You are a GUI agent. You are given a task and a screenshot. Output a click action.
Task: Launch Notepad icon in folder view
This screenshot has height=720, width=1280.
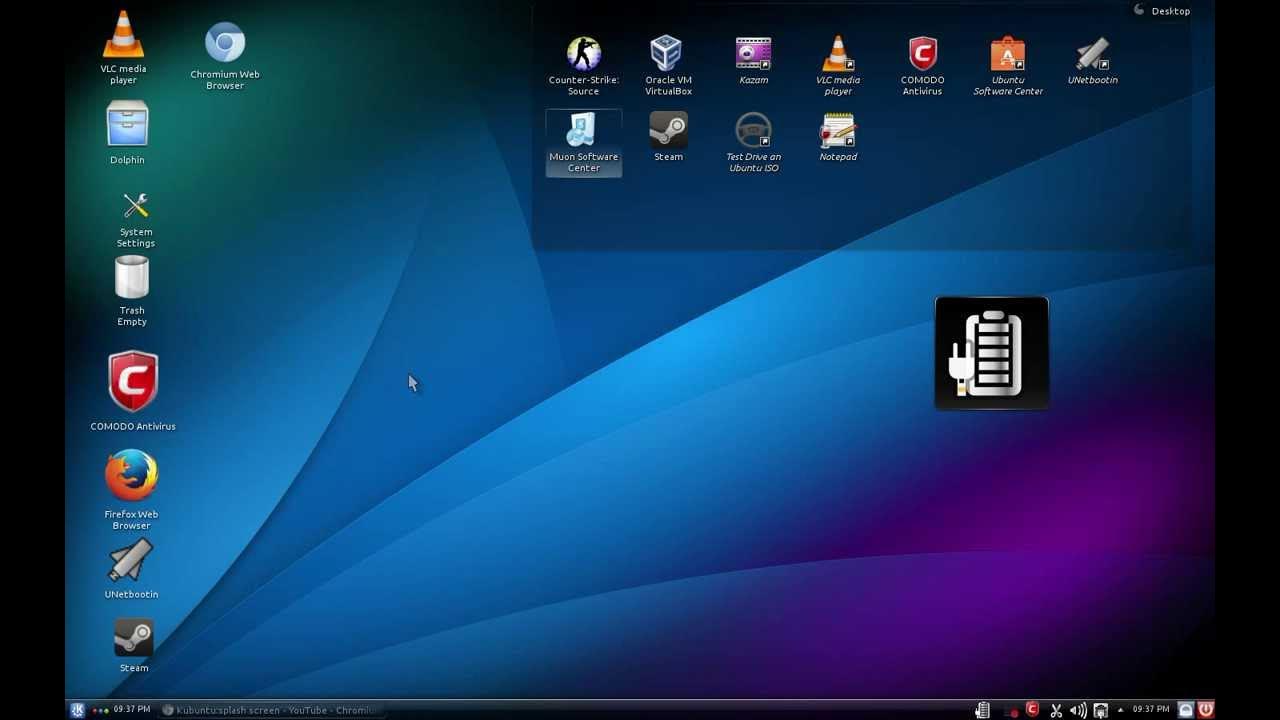click(x=838, y=137)
